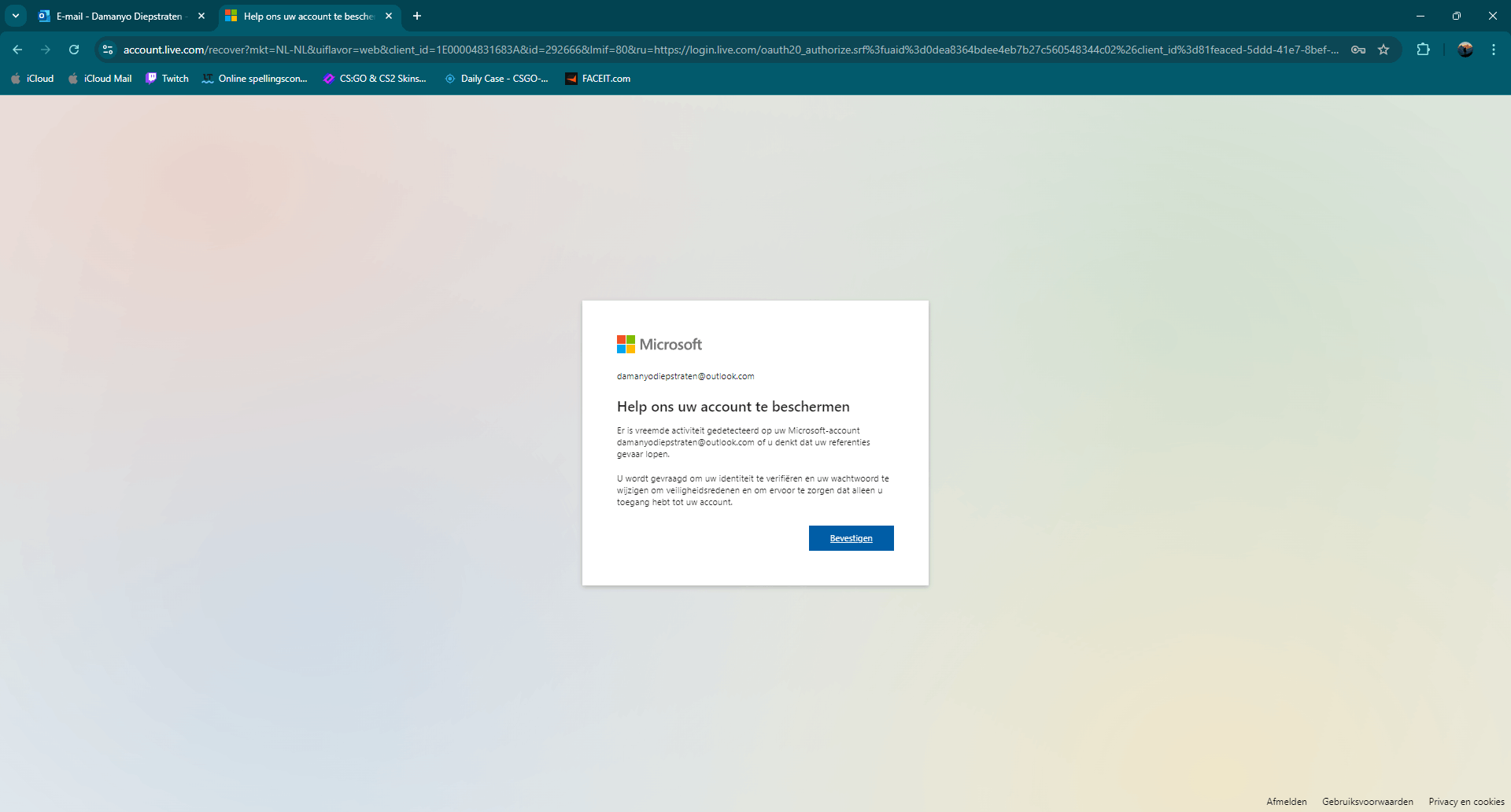Open the Online spellingscon... bookmark
1511x812 pixels.
[255, 79]
